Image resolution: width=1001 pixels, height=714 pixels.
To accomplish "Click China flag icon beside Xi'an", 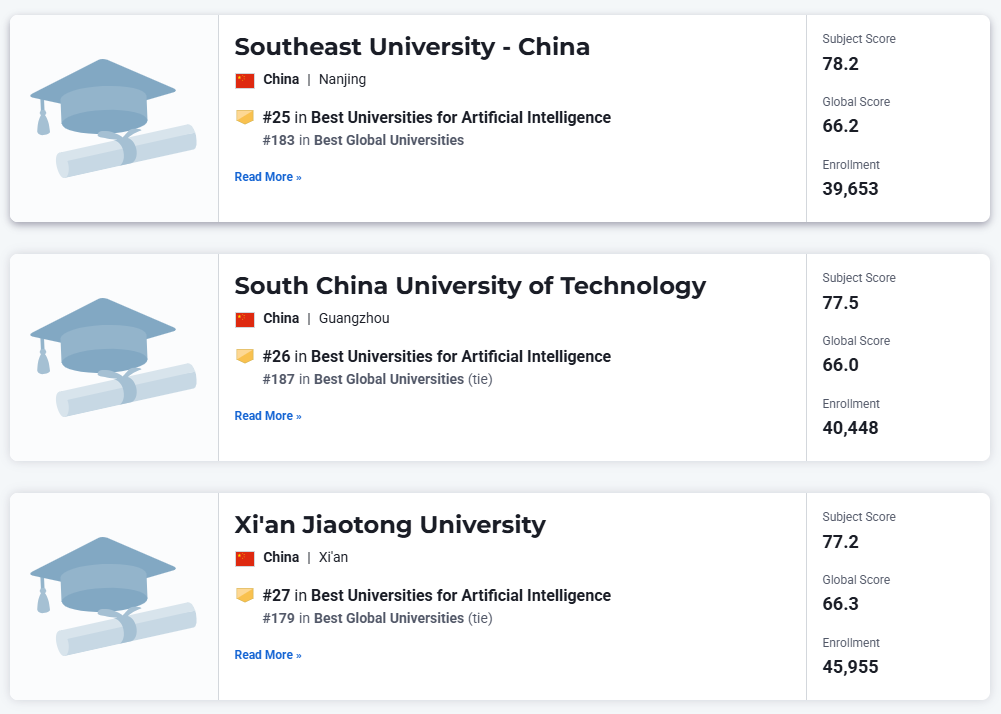I will click(245, 558).
